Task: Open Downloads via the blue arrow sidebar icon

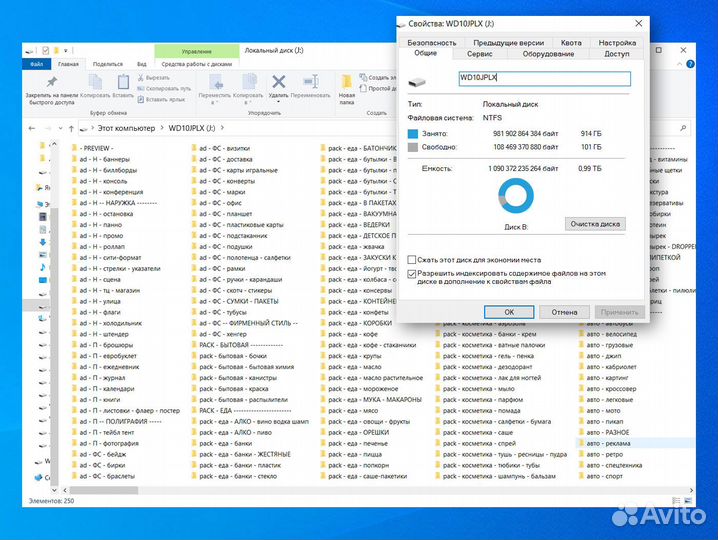Action: [x=43, y=242]
